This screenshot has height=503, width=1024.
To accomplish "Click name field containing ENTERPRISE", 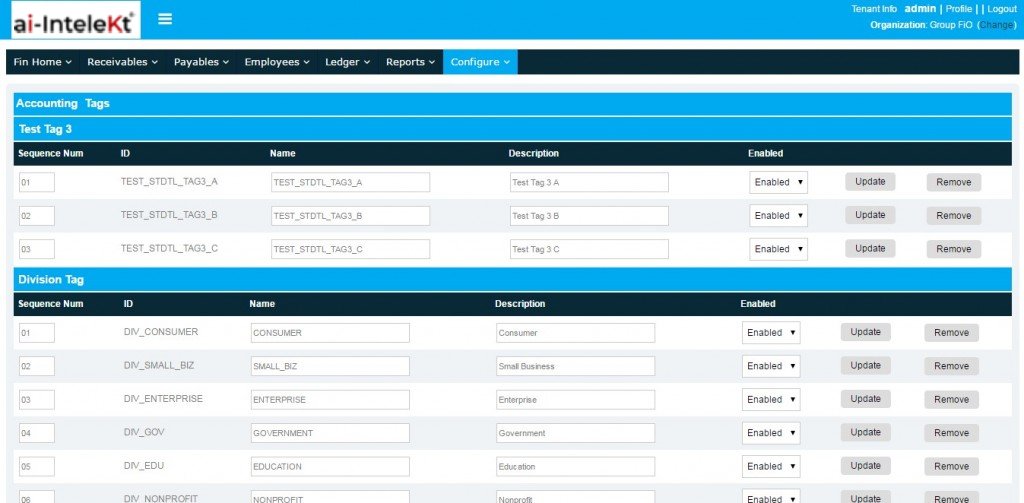I will (x=330, y=399).
